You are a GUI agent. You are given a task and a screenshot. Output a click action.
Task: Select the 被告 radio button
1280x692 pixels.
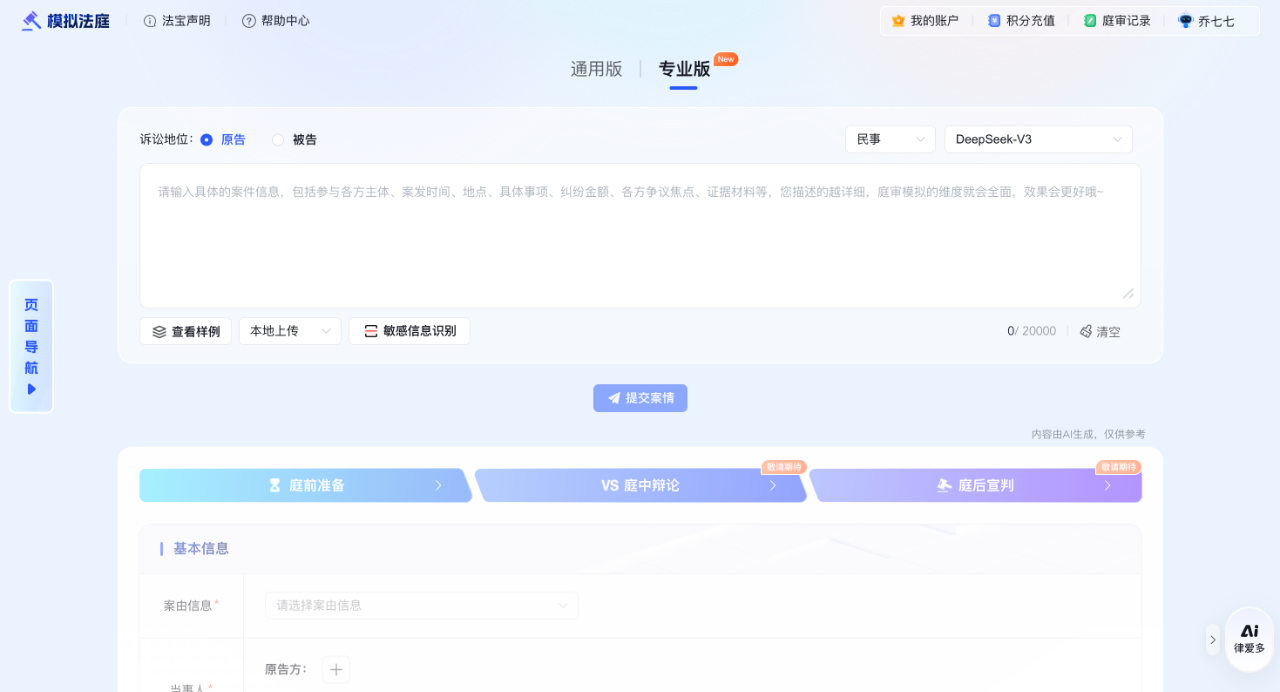pyautogui.click(x=278, y=140)
